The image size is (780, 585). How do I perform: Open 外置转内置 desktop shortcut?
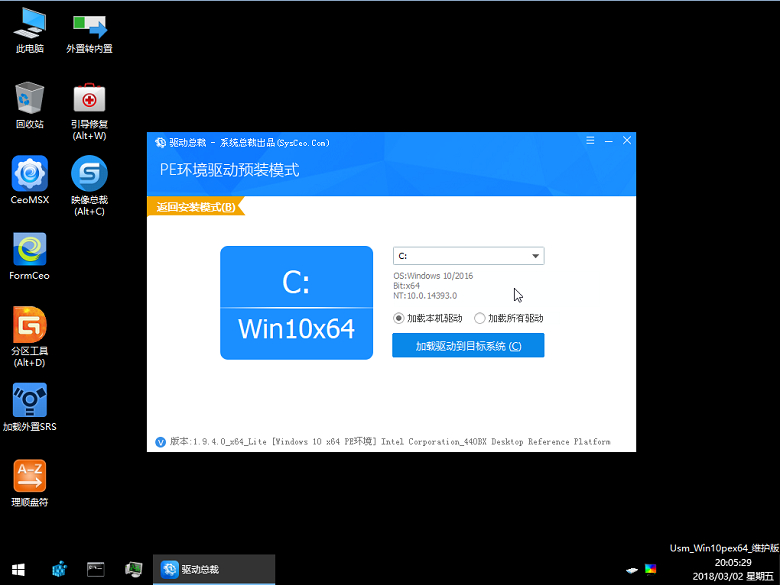click(x=89, y=24)
